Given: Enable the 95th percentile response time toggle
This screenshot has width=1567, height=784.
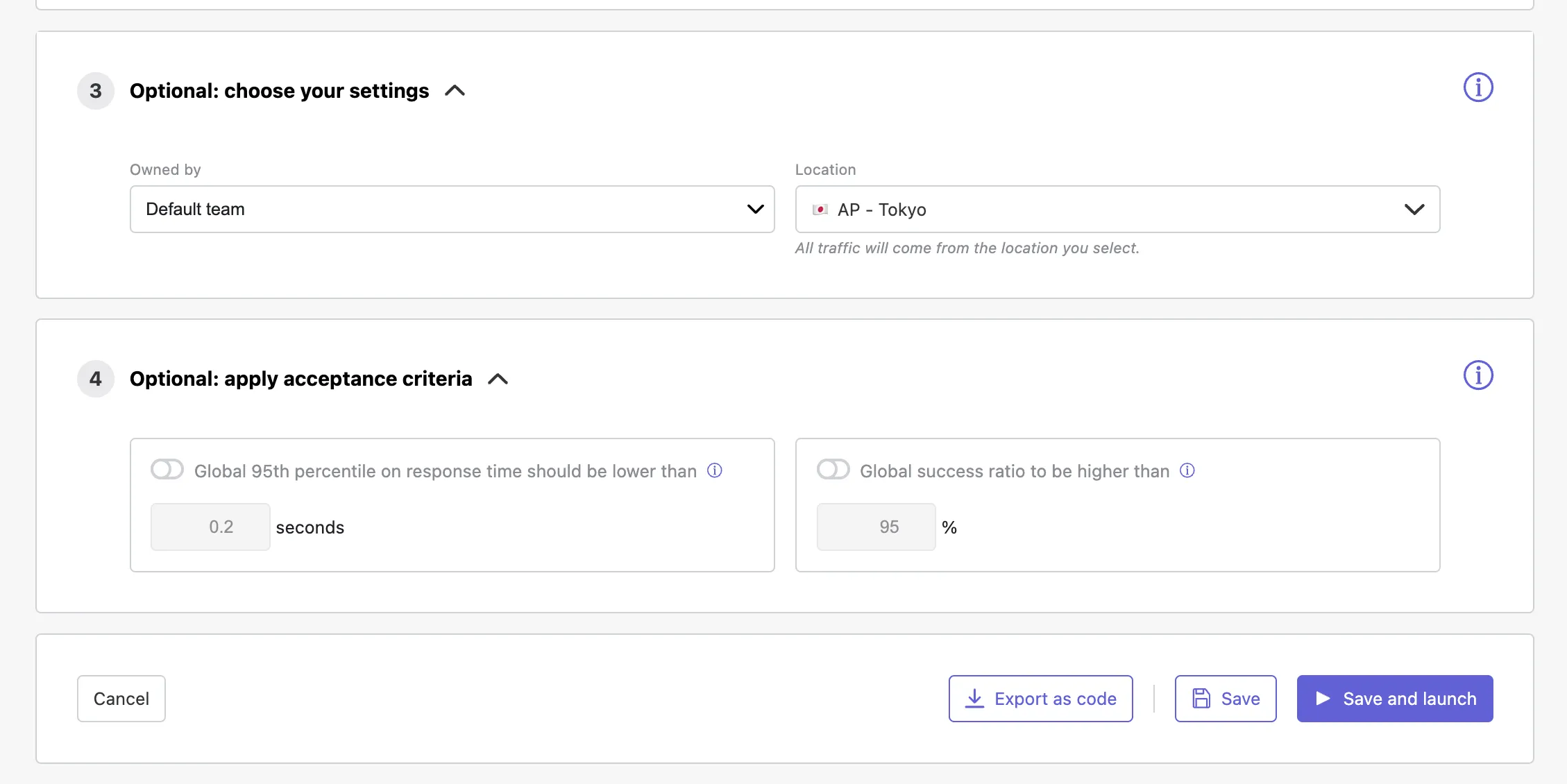Looking at the screenshot, I should [x=167, y=470].
